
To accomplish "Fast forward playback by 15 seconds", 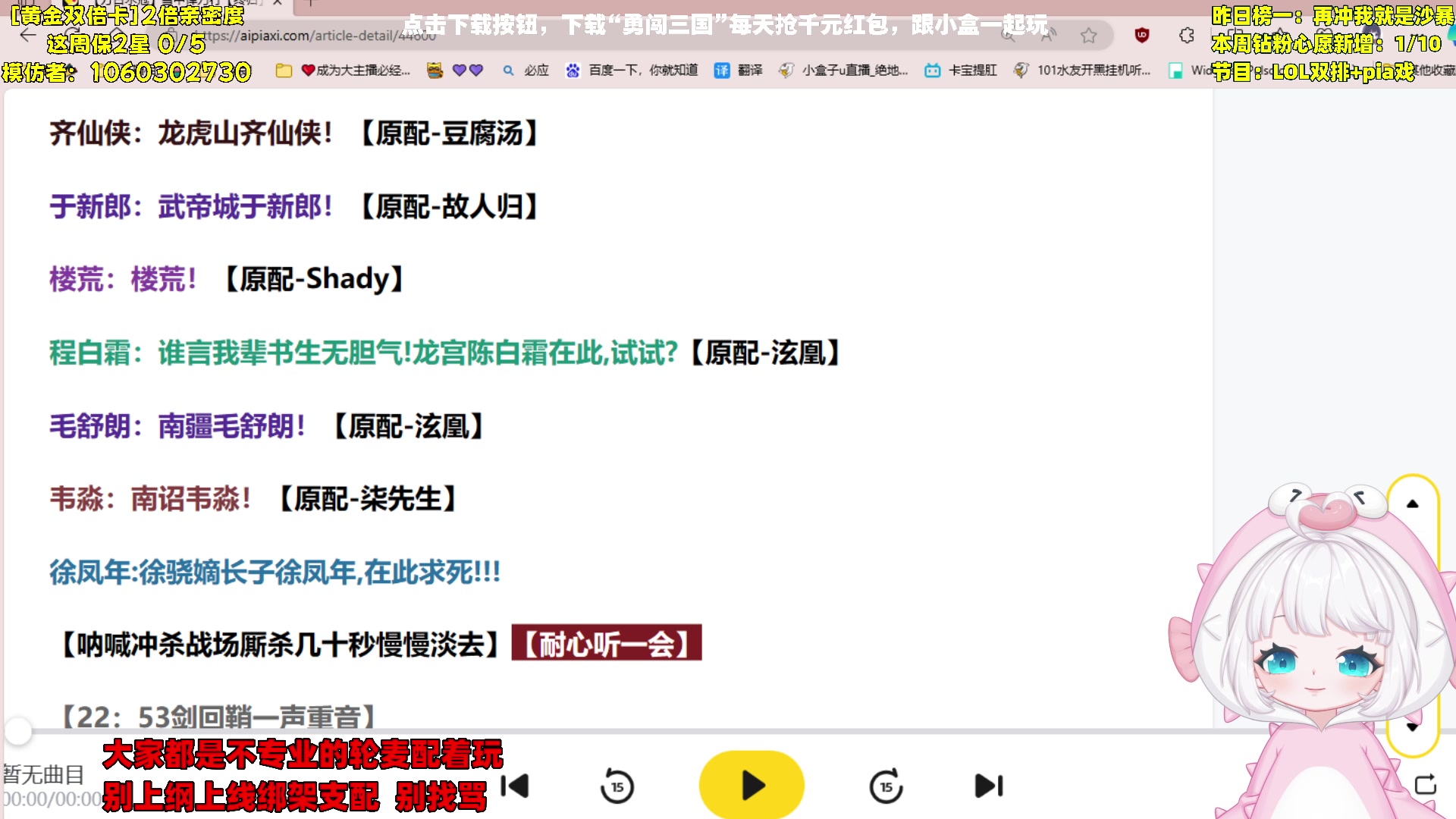I will pyautogui.click(x=885, y=786).
